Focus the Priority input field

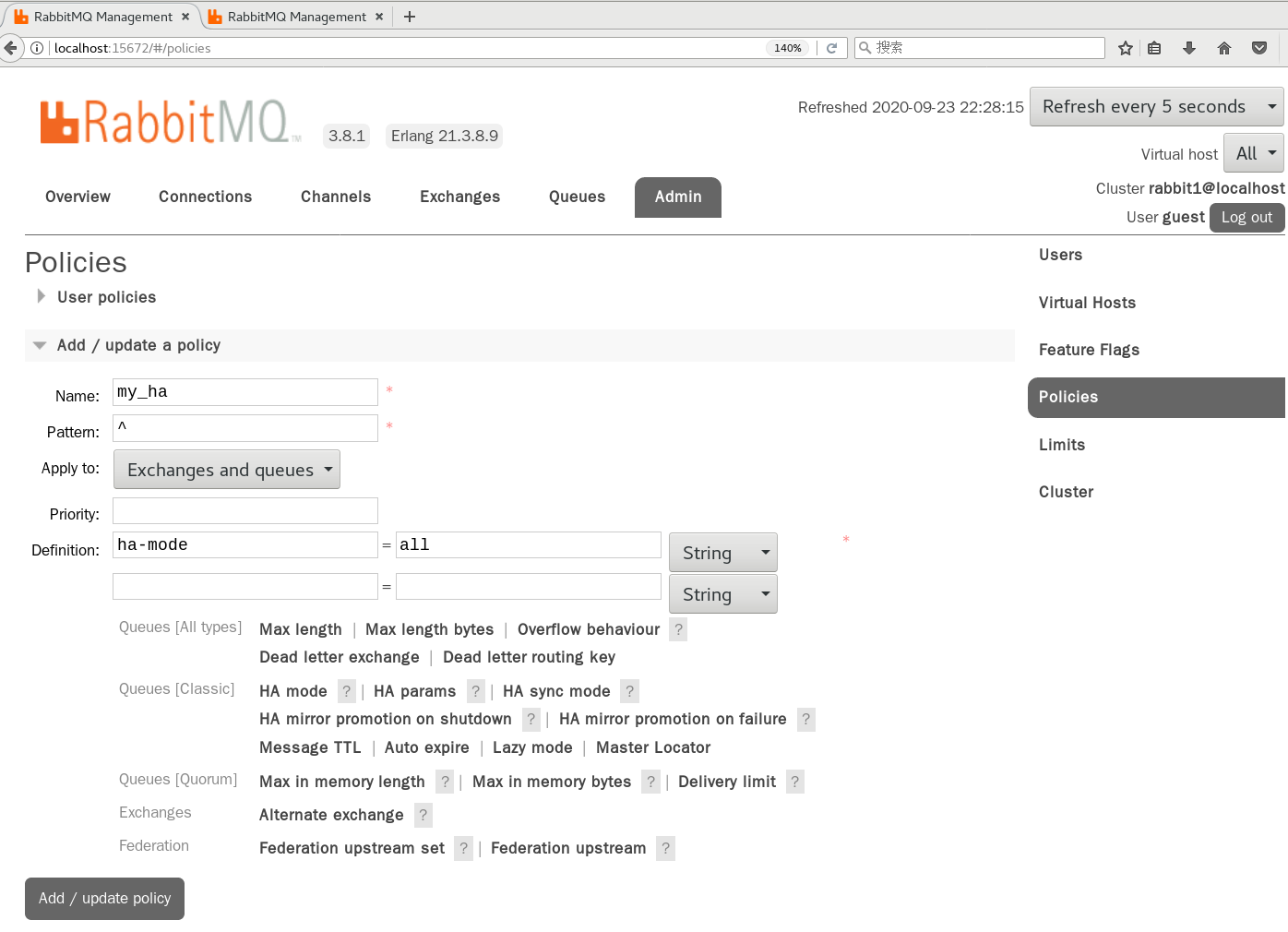click(x=245, y=510)
